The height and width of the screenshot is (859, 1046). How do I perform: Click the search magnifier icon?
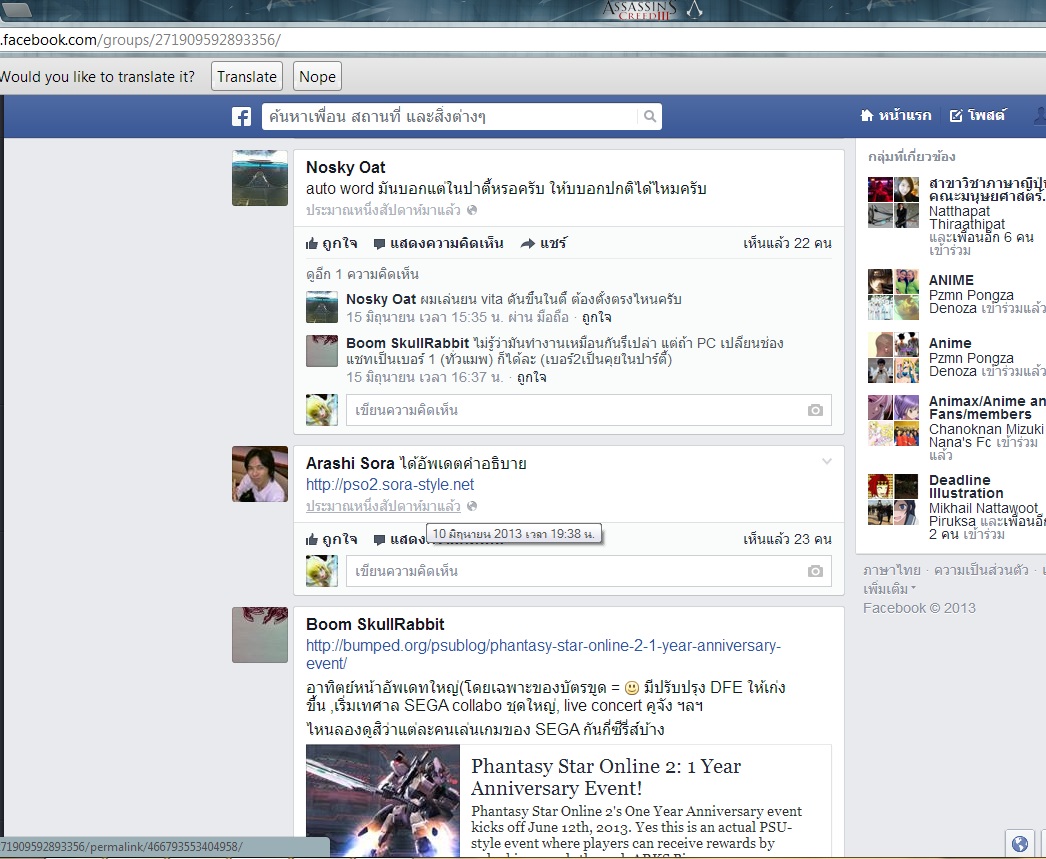coord(649,117)
